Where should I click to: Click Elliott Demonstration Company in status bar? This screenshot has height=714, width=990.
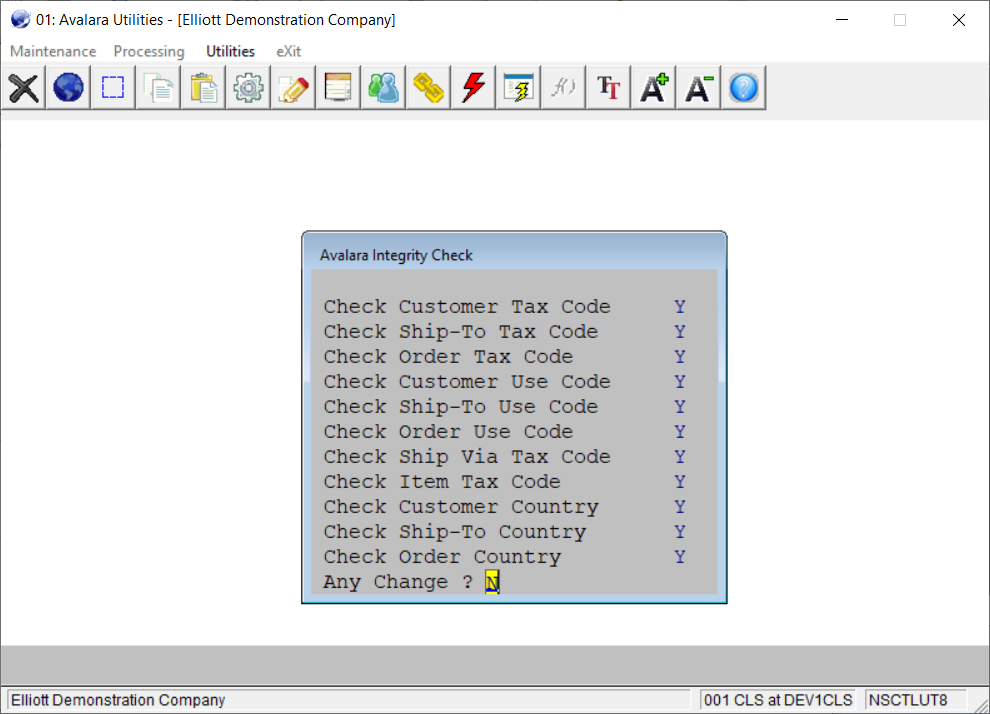point(118,700)
